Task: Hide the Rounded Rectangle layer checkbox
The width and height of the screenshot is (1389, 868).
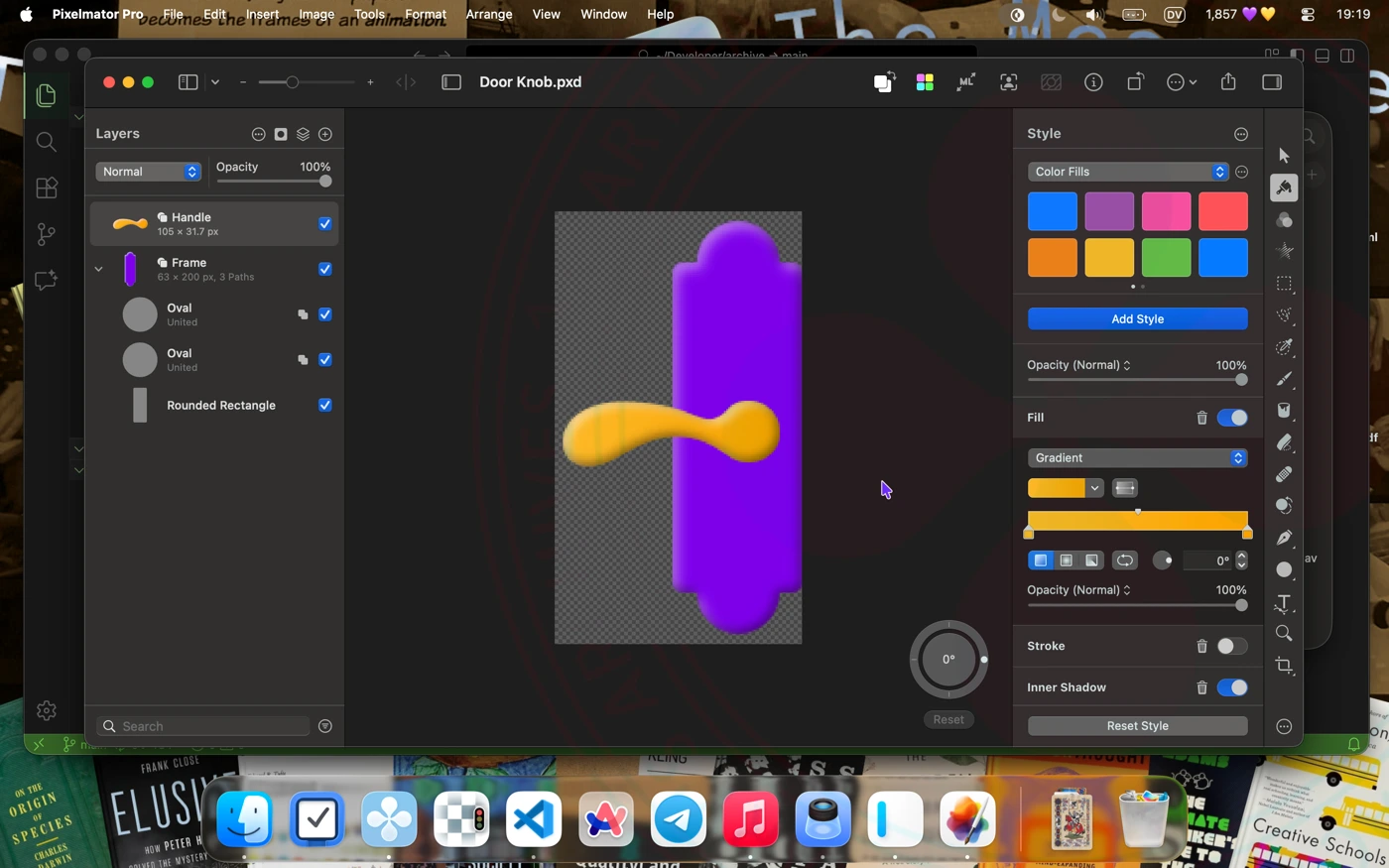Action: (324, 405)
